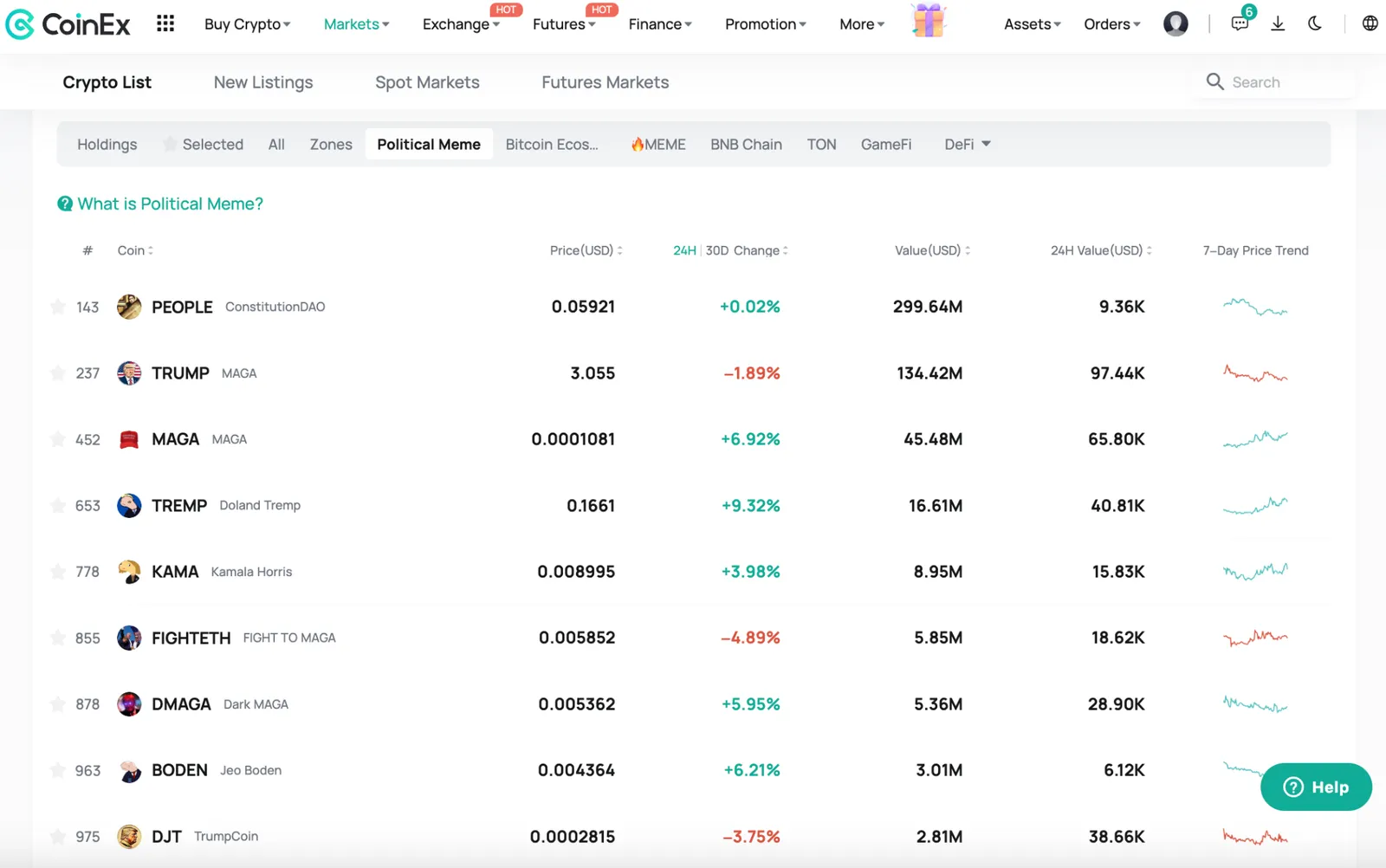Image resolution: width=1386 pixels, height=868 pixels.
Task: Select the Holdings filter tab
Action: point(107,145)
